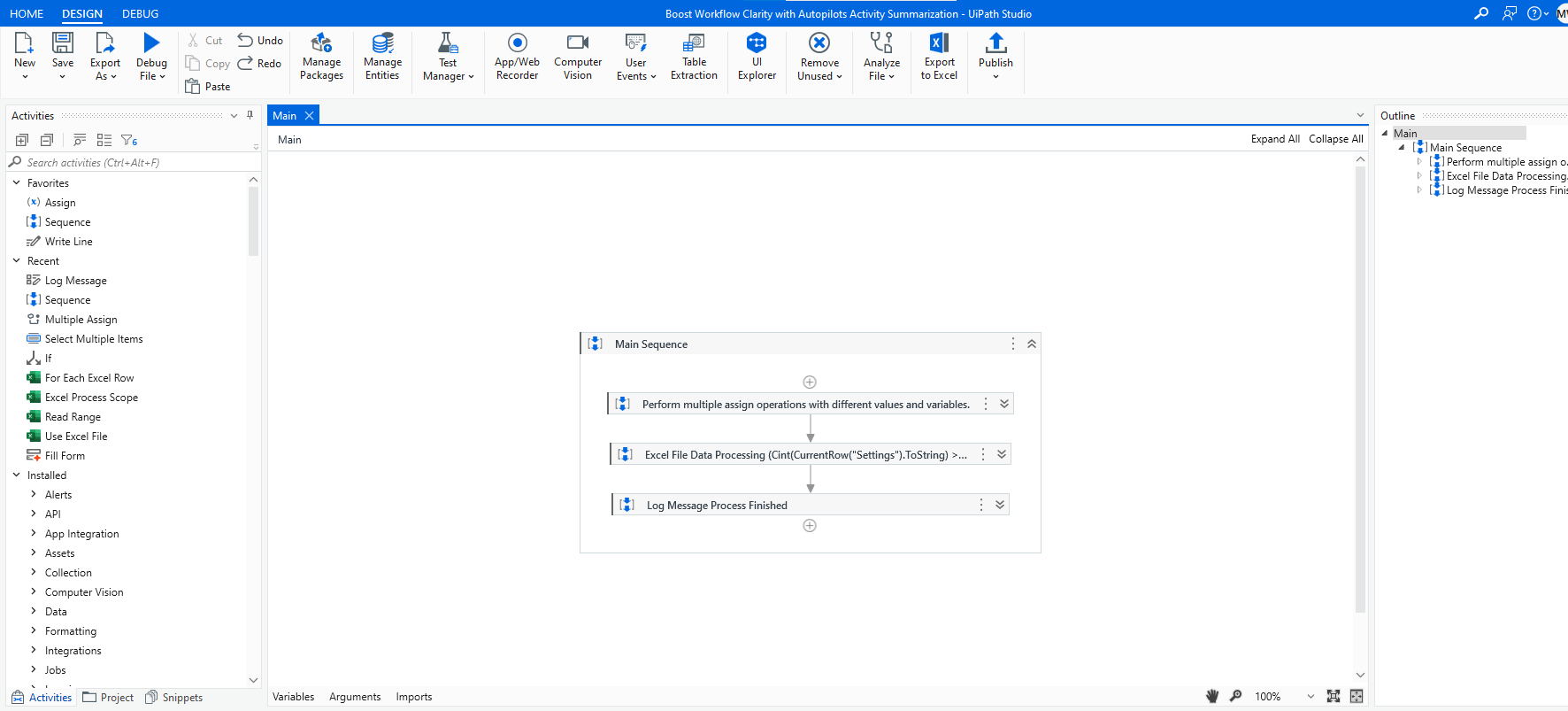
Task: Save the project with Save icon
Action: tap(63, 43)
